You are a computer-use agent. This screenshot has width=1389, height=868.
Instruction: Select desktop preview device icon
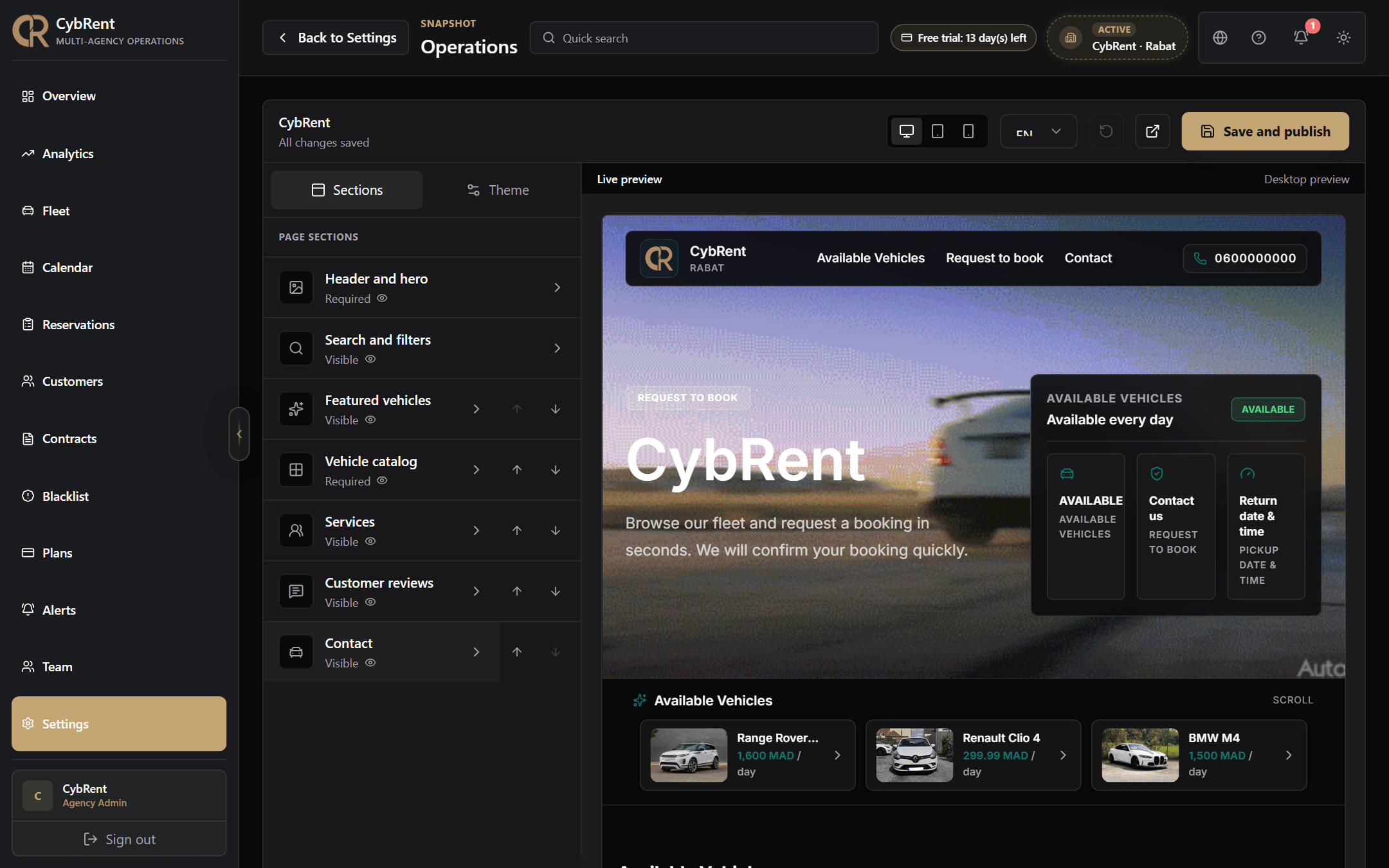click(x=906, y=131)
